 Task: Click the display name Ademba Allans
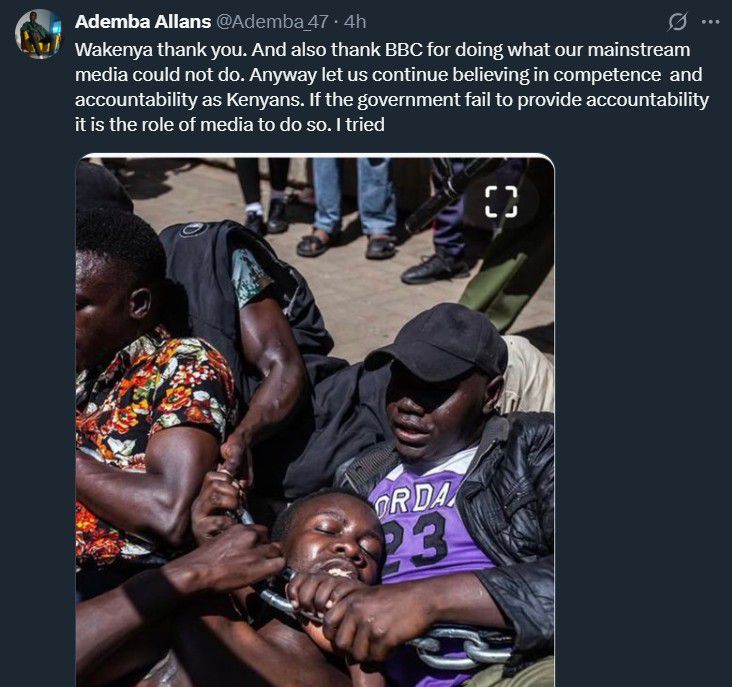(x=143, y=22)
